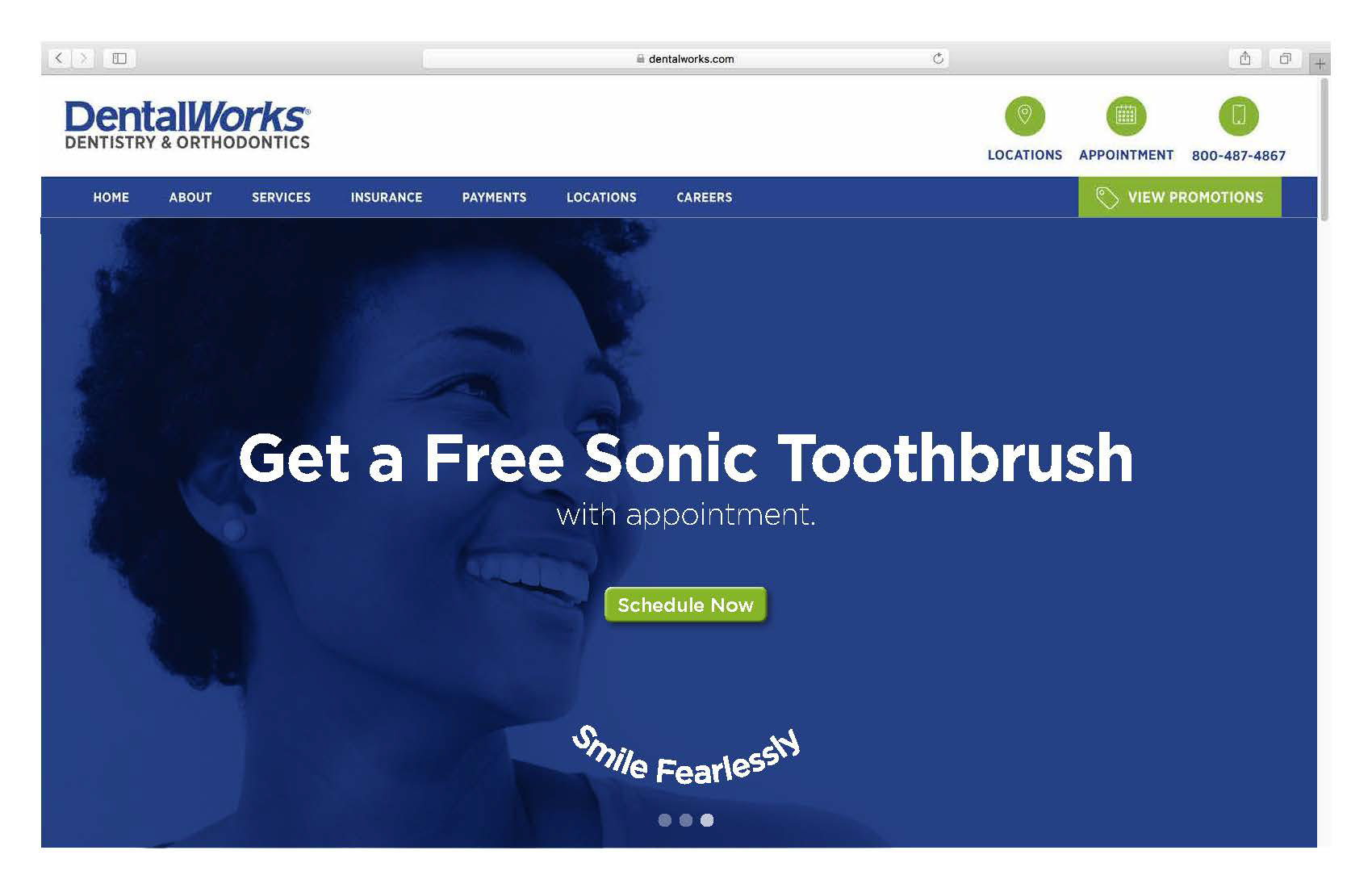This screenshot has height=888, width=1372.
Task: Open the Insurance menu item
Action: tap(387, 197)
